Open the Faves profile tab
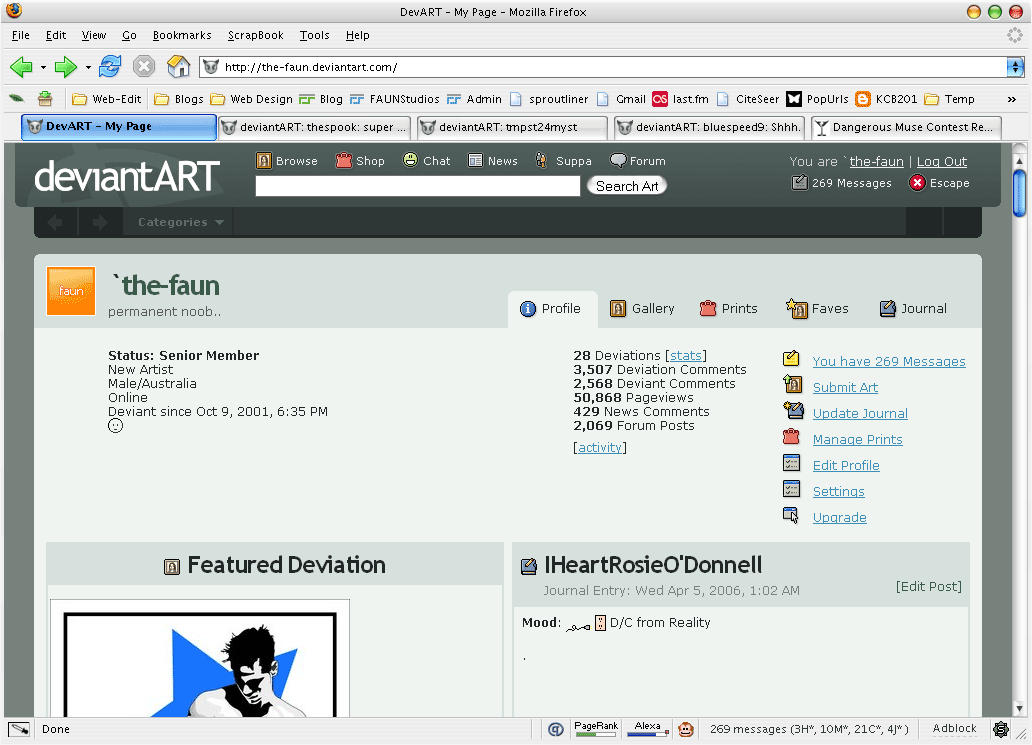Screen dimensions: 1032x745 (x=817, y=309)
